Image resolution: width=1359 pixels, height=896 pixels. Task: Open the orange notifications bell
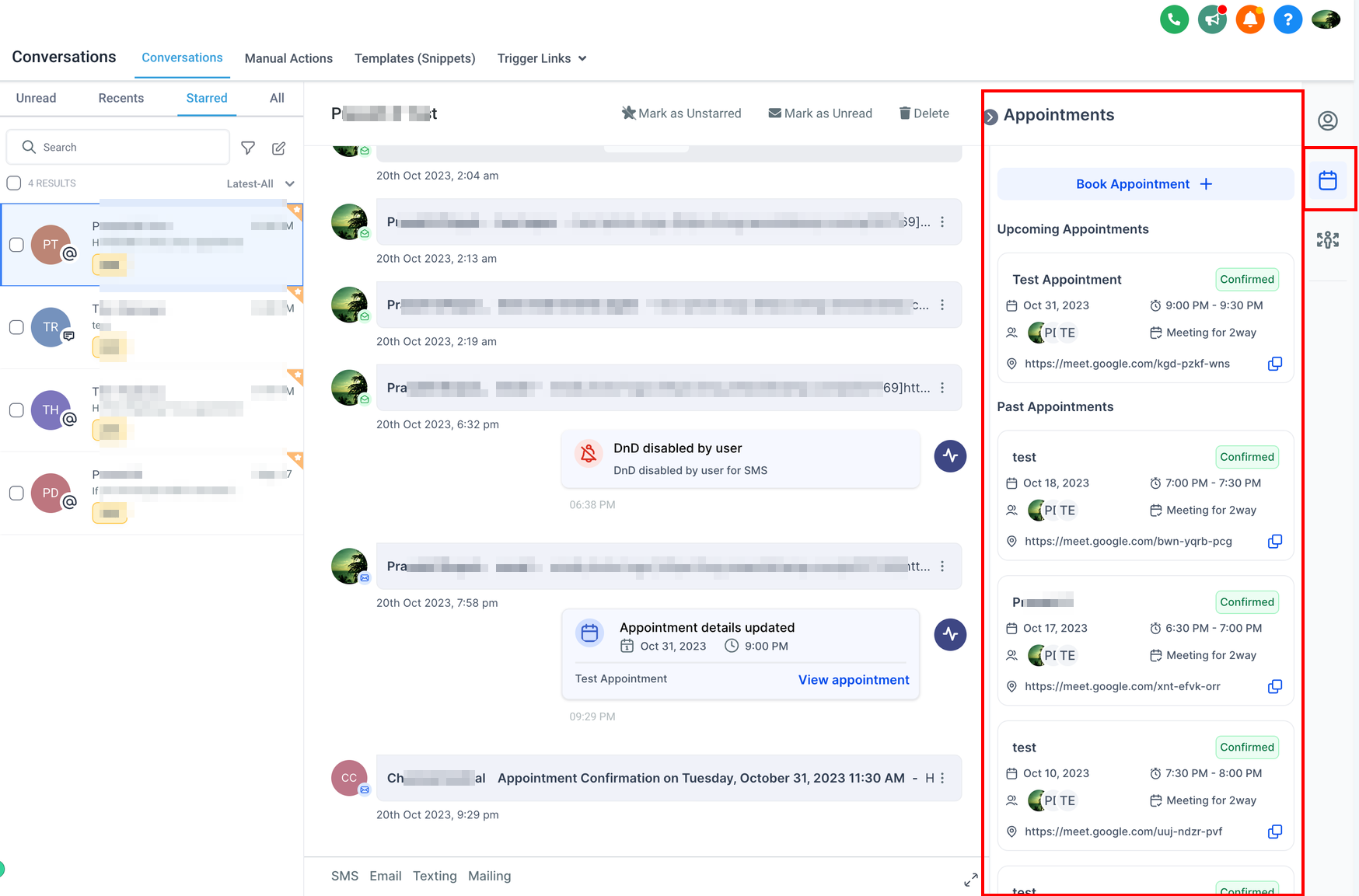coord(1250,19)
